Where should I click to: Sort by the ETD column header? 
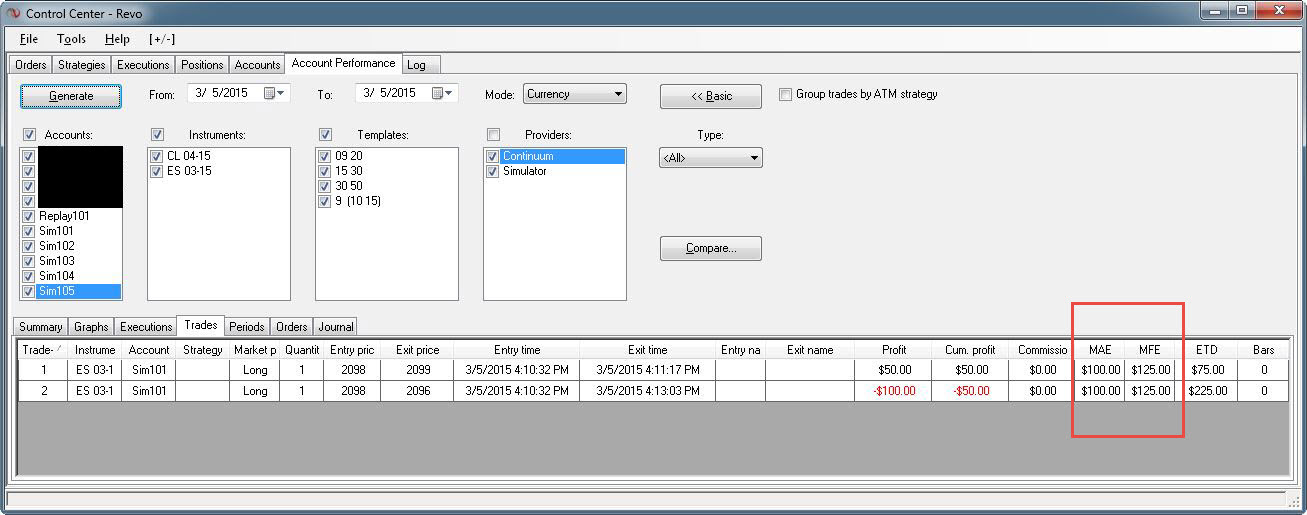(1207, 350)
